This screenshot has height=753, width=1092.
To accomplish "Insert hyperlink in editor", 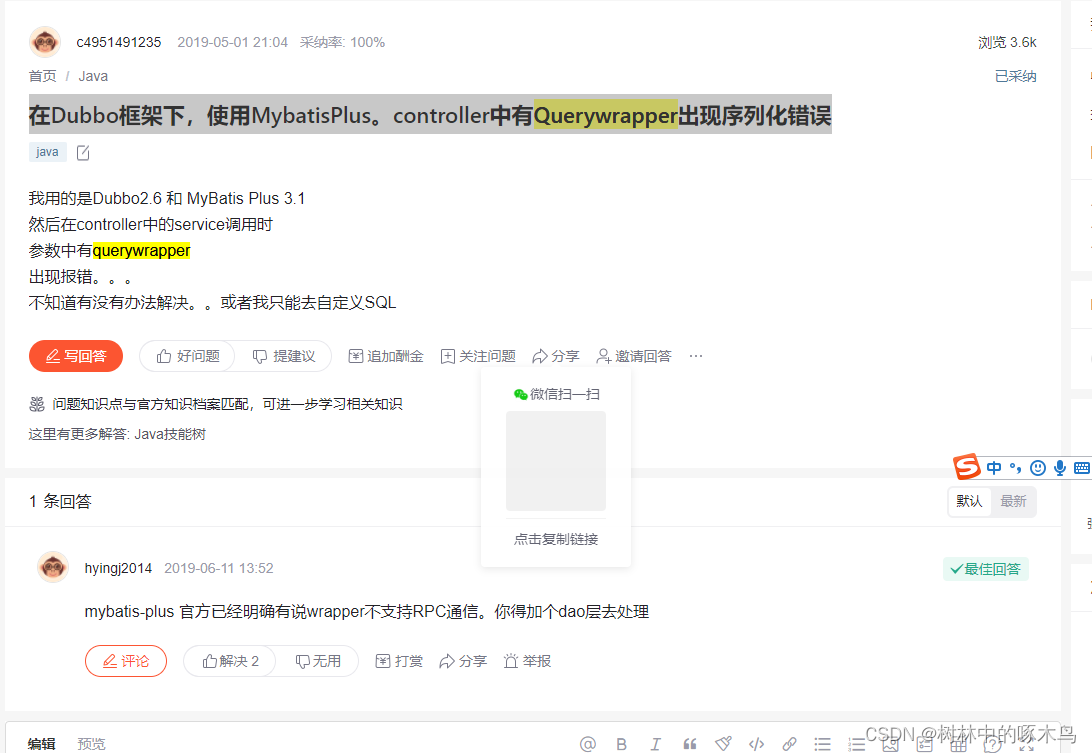I will pos(789,744).
